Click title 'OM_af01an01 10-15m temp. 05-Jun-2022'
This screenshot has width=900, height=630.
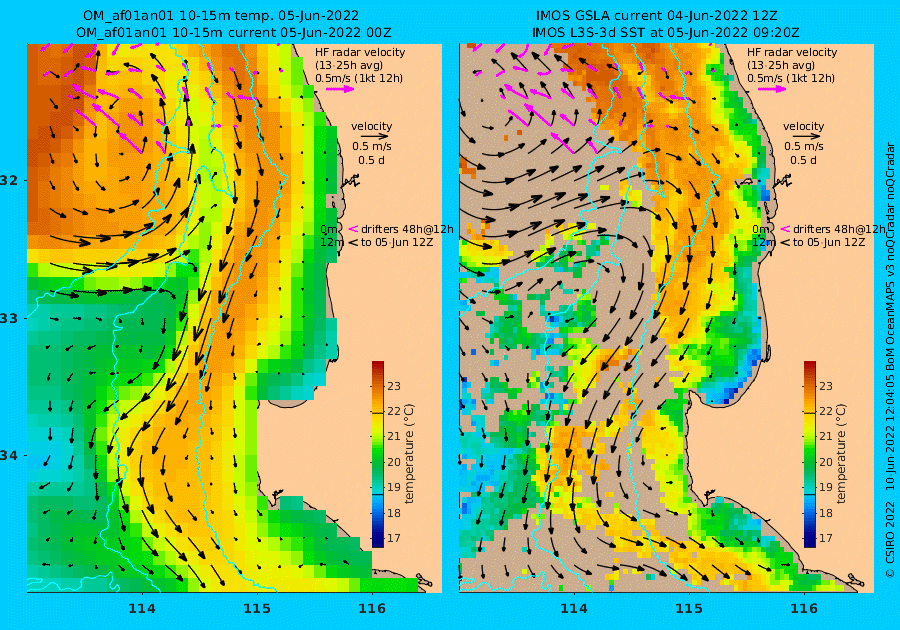pyautogui.click(x=221, y=15)
